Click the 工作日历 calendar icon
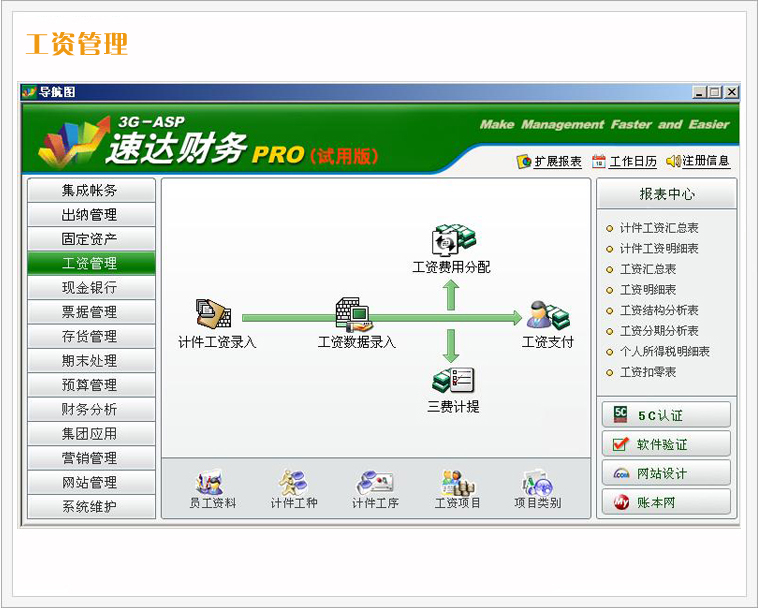 click(598, 161)
